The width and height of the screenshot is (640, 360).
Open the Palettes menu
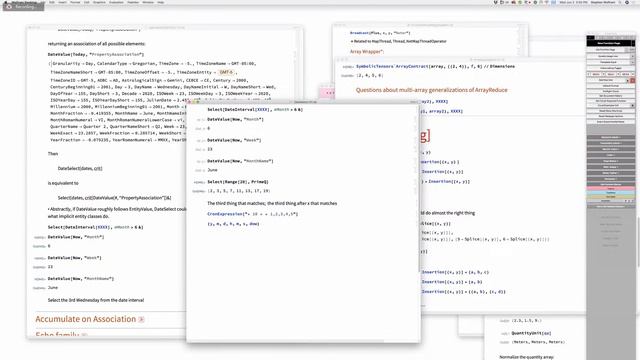133,2
